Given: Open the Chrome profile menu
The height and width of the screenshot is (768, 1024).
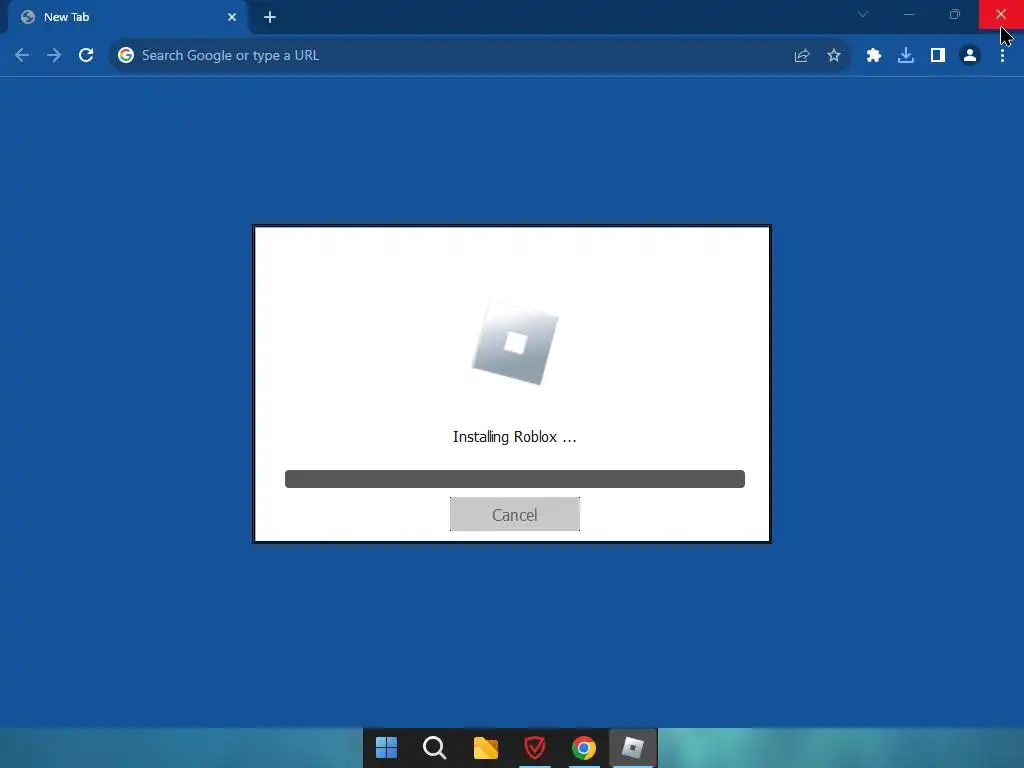Looking at the screenshot, I should point(970,56).
